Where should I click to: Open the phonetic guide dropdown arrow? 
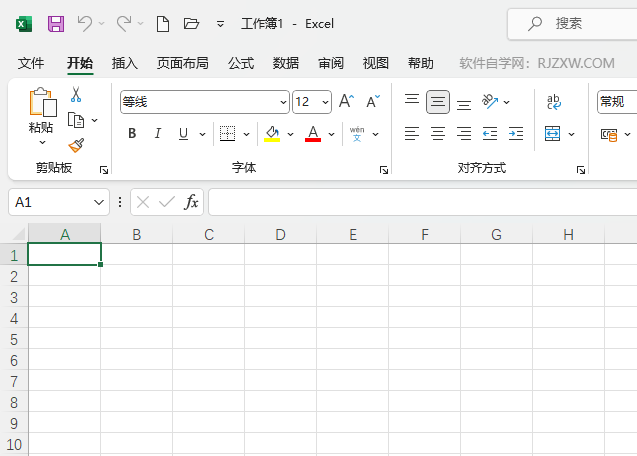click(375, 134)
